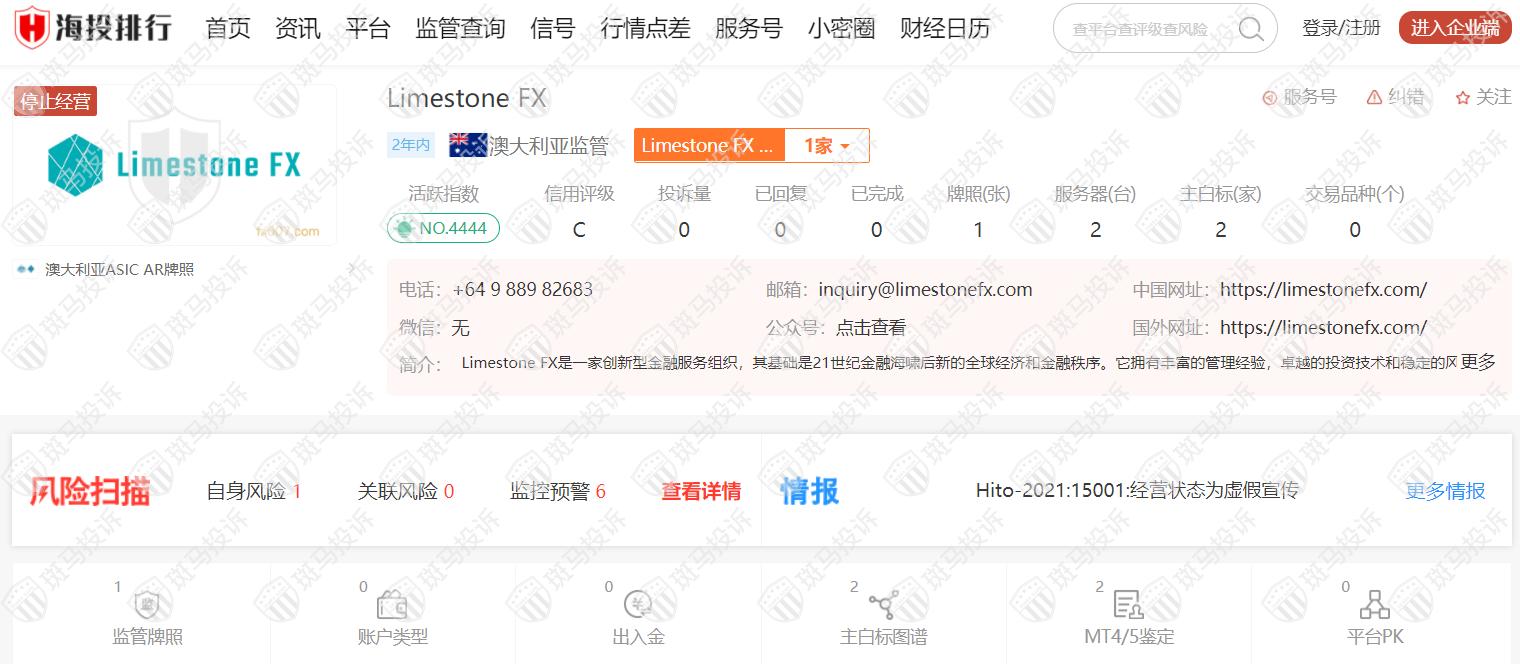Open 监管牌照 shield icon
The width and height of the screenshot is (1520, 664).
click(x=147, y=604)
